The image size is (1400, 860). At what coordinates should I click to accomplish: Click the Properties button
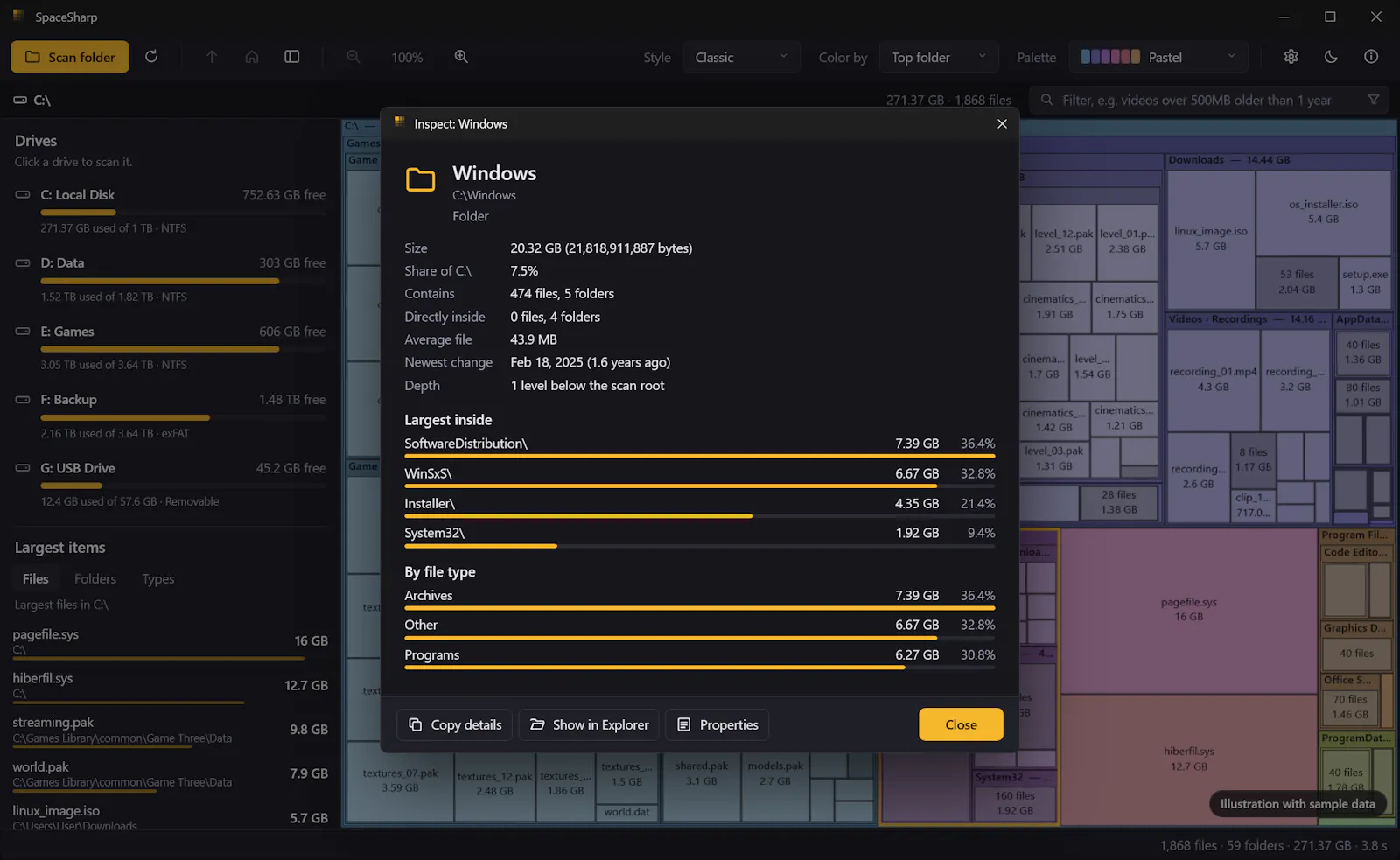coord(717,724)
